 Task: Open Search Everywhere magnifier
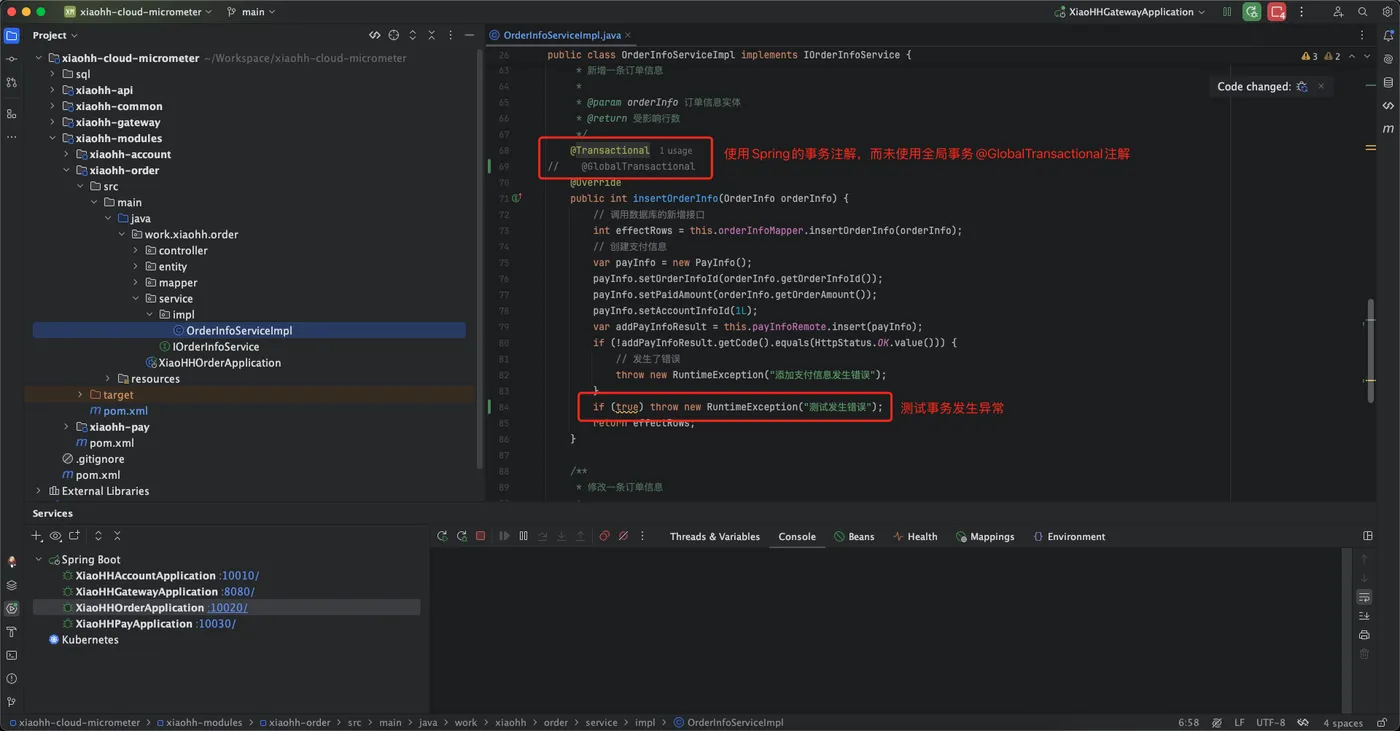click(x=1363, y=12)
